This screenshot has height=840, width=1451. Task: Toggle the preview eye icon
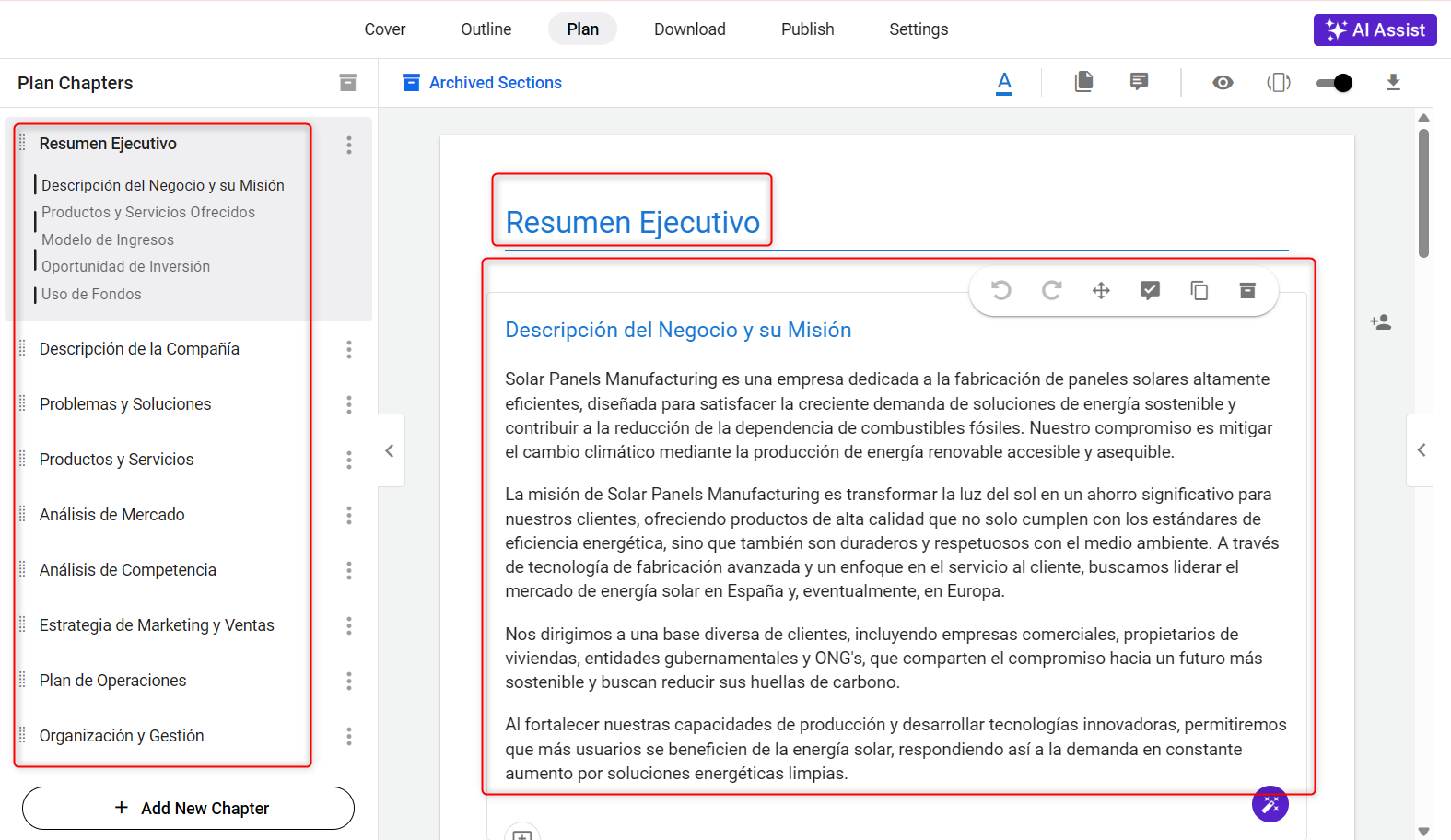(1223, 83)
